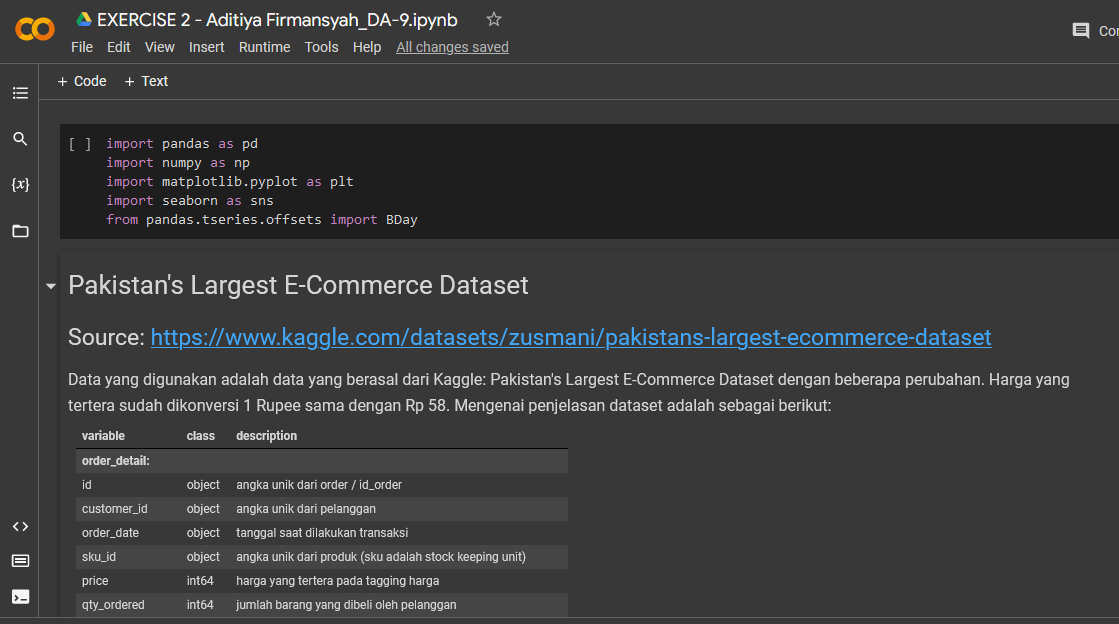Open the notebook search sidebar
The height and width of the screenshot is (624, 1119).
(20, 139)
